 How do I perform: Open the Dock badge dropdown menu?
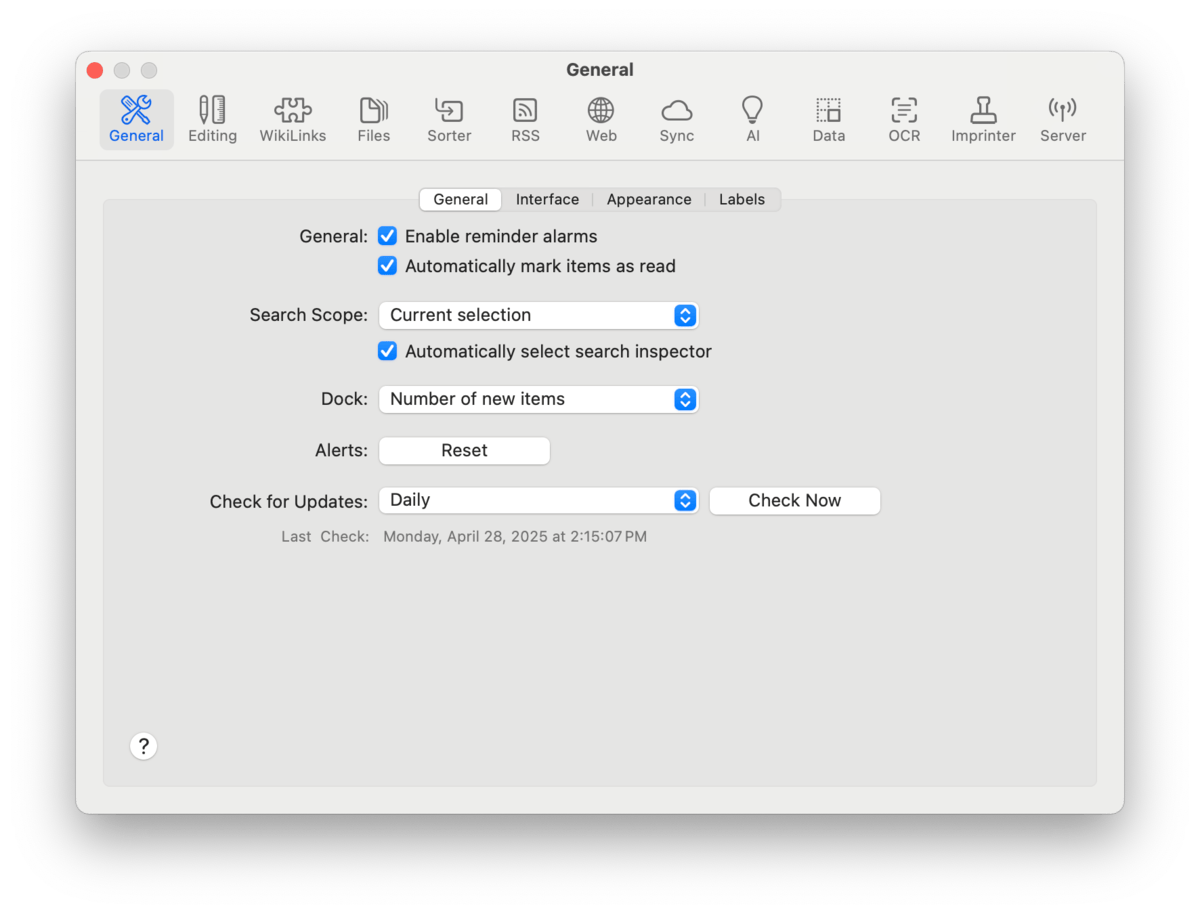[538, 400]
